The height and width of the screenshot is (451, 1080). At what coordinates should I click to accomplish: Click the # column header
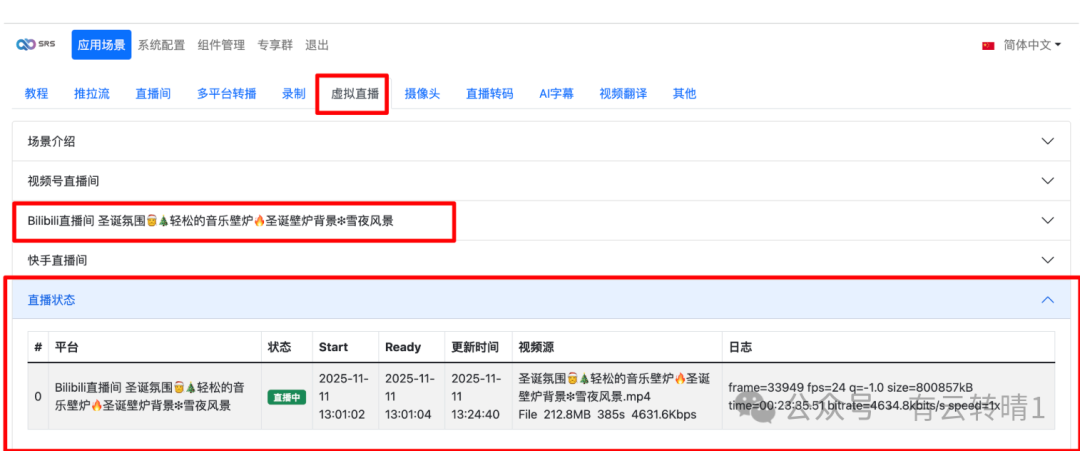[38, 347]
